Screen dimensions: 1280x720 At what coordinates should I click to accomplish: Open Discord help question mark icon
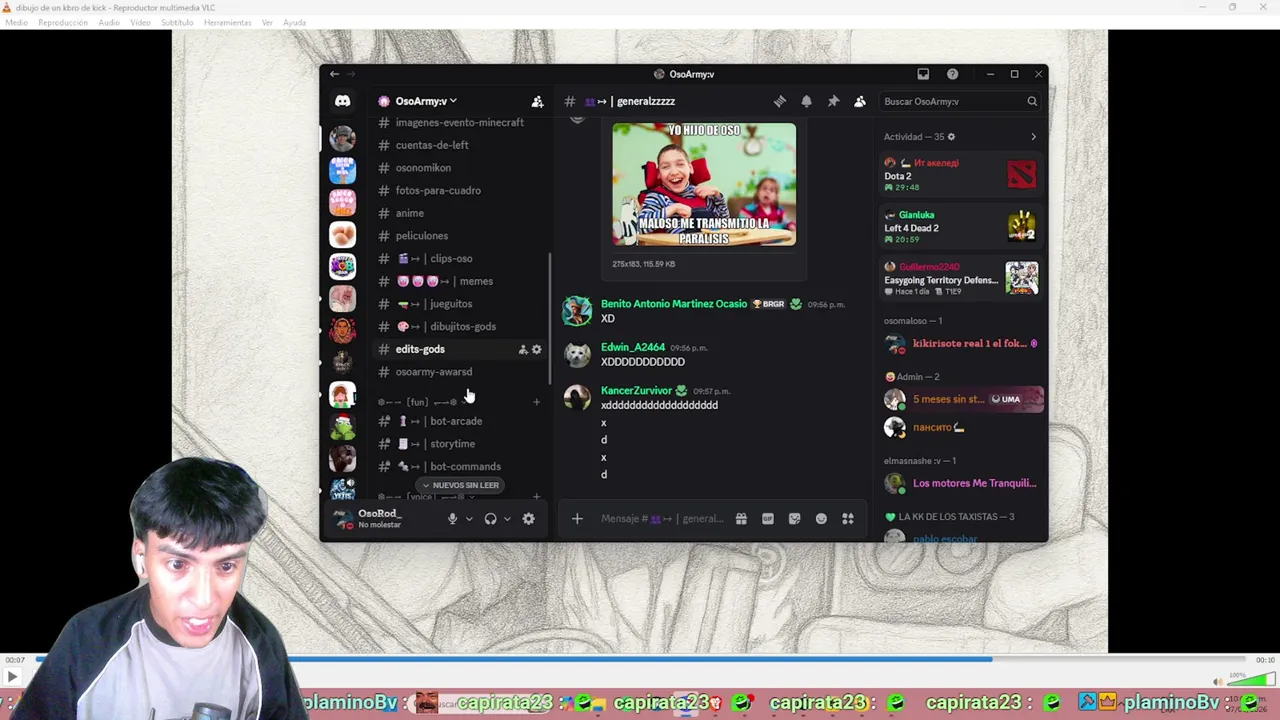pyautogui.click(x=952, y=74)
